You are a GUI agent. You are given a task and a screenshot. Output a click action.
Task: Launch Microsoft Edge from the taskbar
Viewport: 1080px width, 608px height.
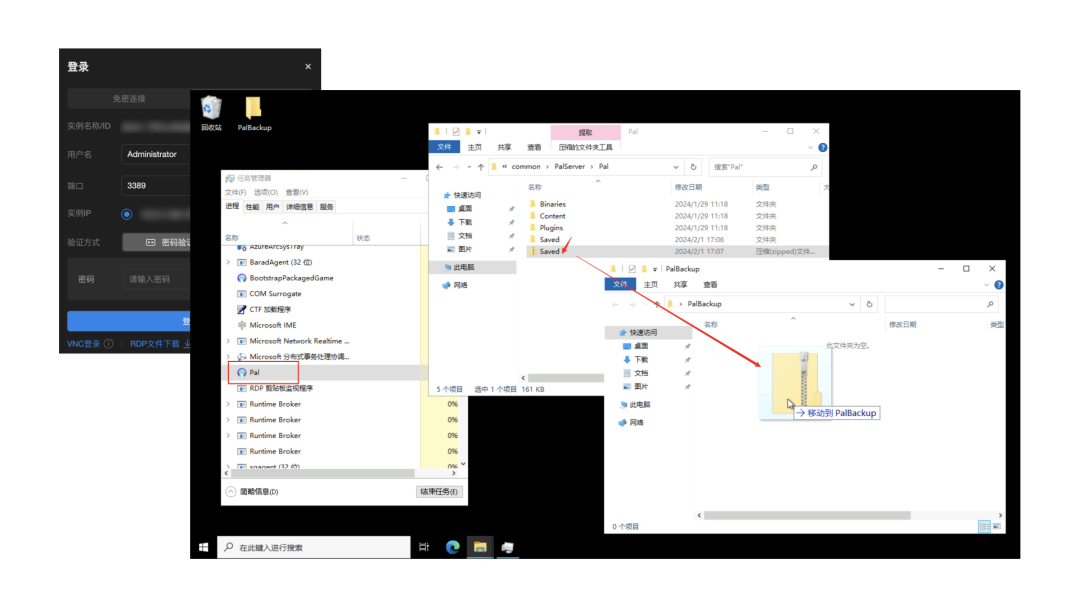point(453,547)
